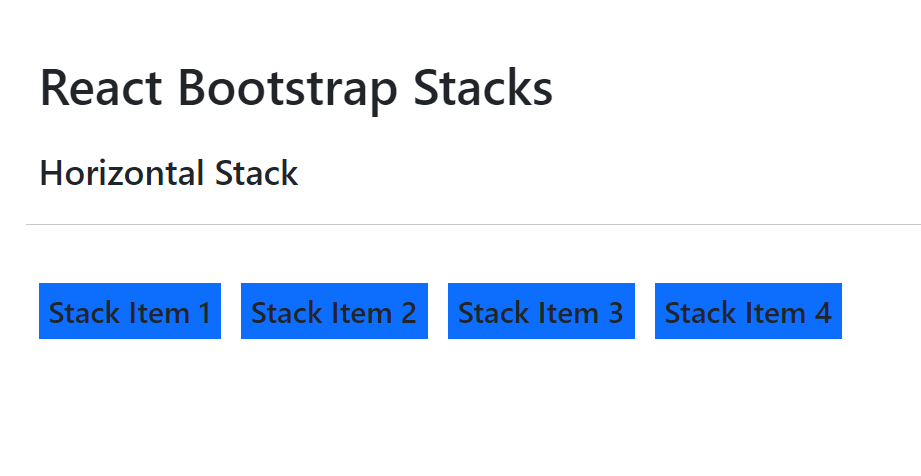Choose the Stack Item 4 box
The height and width of the screenshot is (476, 921).
click(748, 311)
